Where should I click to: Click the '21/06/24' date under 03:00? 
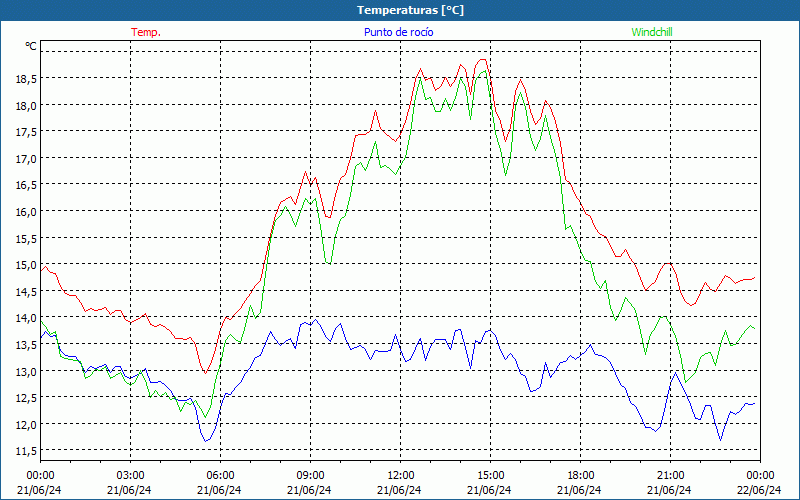pyautogui.click(x=129, y=490)
